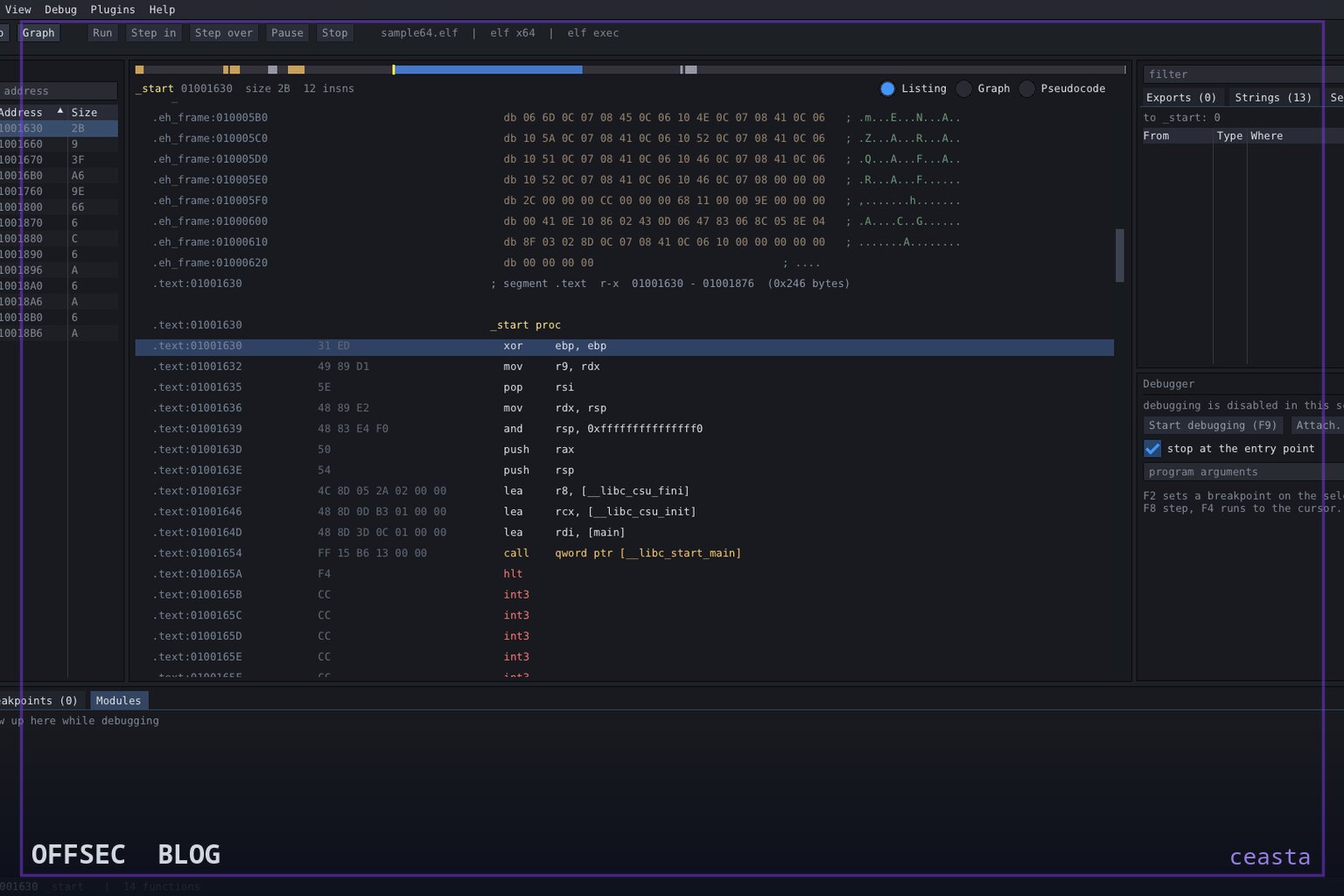Image resolution: width=1344 pixels, height=896 pixels.
Task: Click the __libc_start_main call target
Action: point(681,554)
